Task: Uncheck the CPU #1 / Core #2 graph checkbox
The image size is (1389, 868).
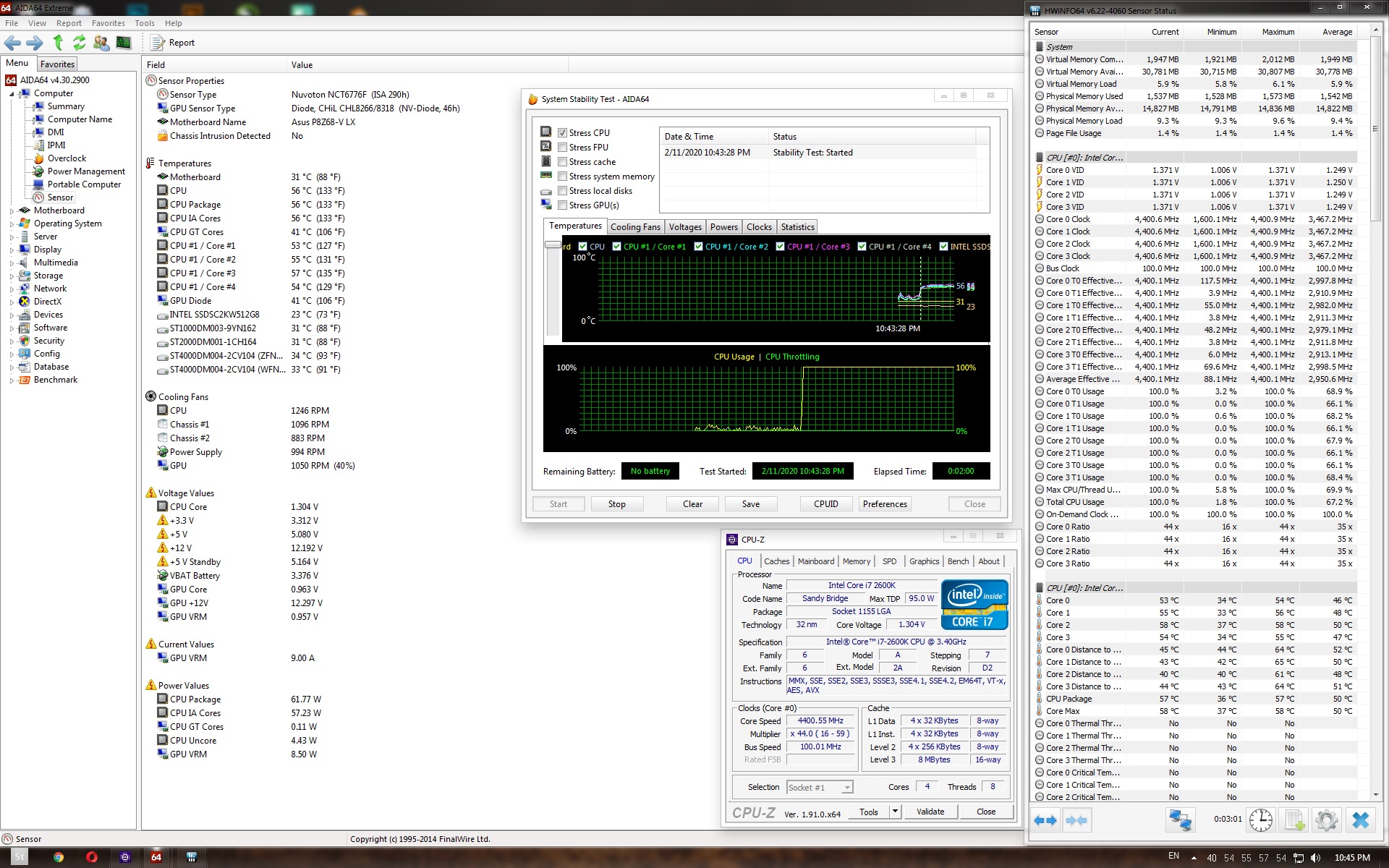Action: pos(698,247)
